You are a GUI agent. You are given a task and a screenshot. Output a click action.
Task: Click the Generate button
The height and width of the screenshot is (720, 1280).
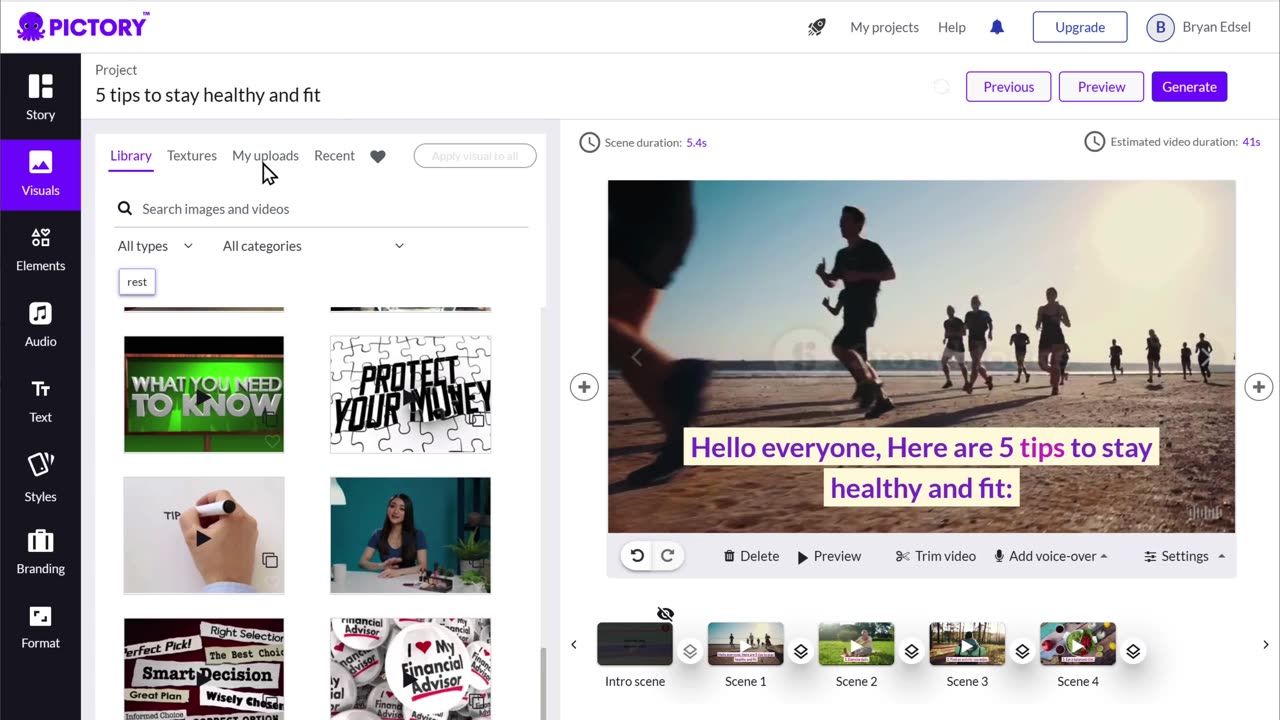(x=1189, y=87)
